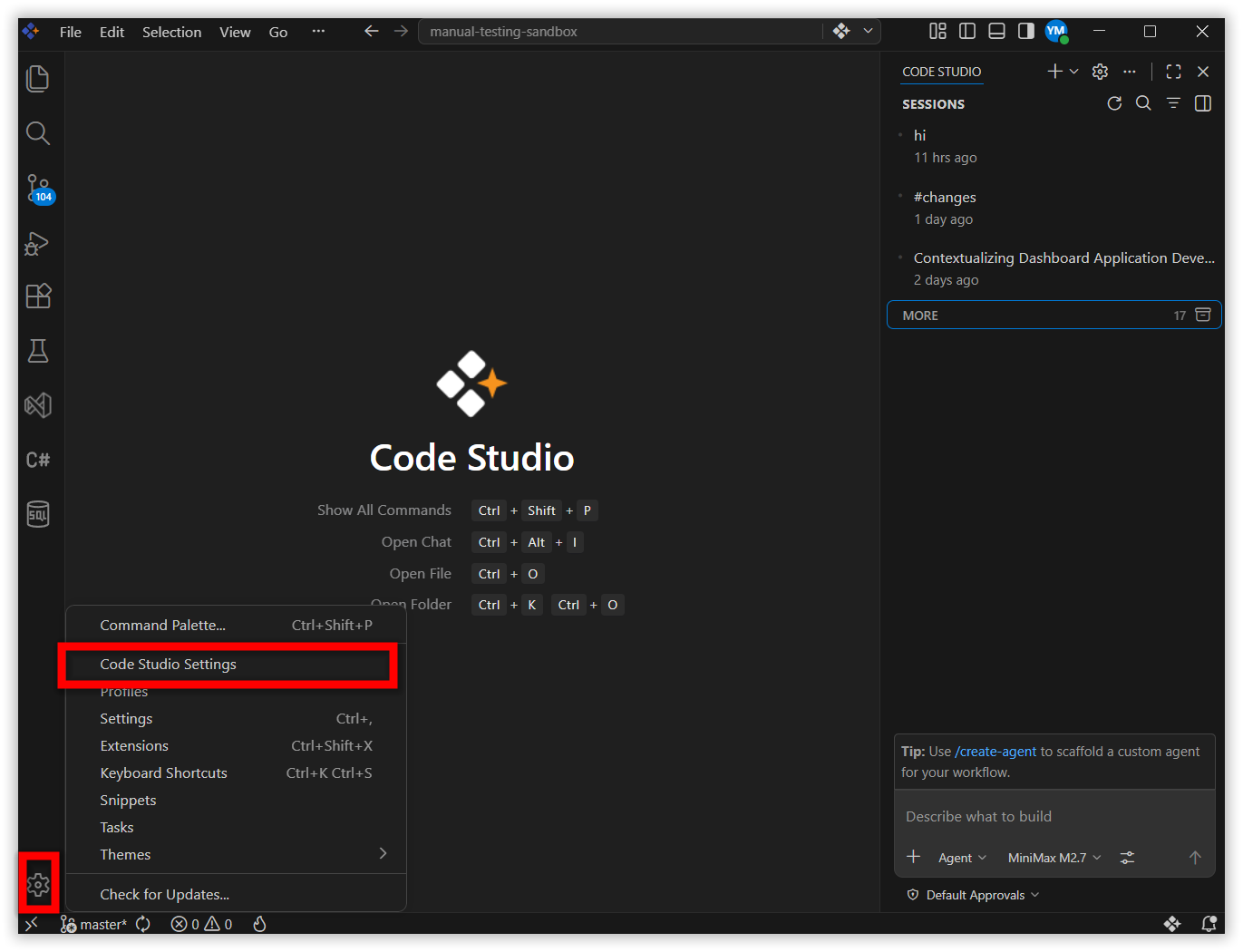
Task: Go back with navigation arrow
Action: coord(371,32)
